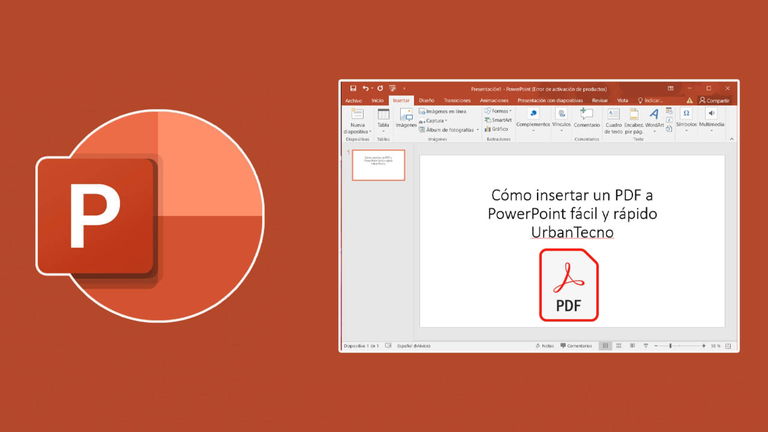Click the activation warning triangle icon
Image resolution: width=768 pixels, height=432 pixels.
[689, 100]
